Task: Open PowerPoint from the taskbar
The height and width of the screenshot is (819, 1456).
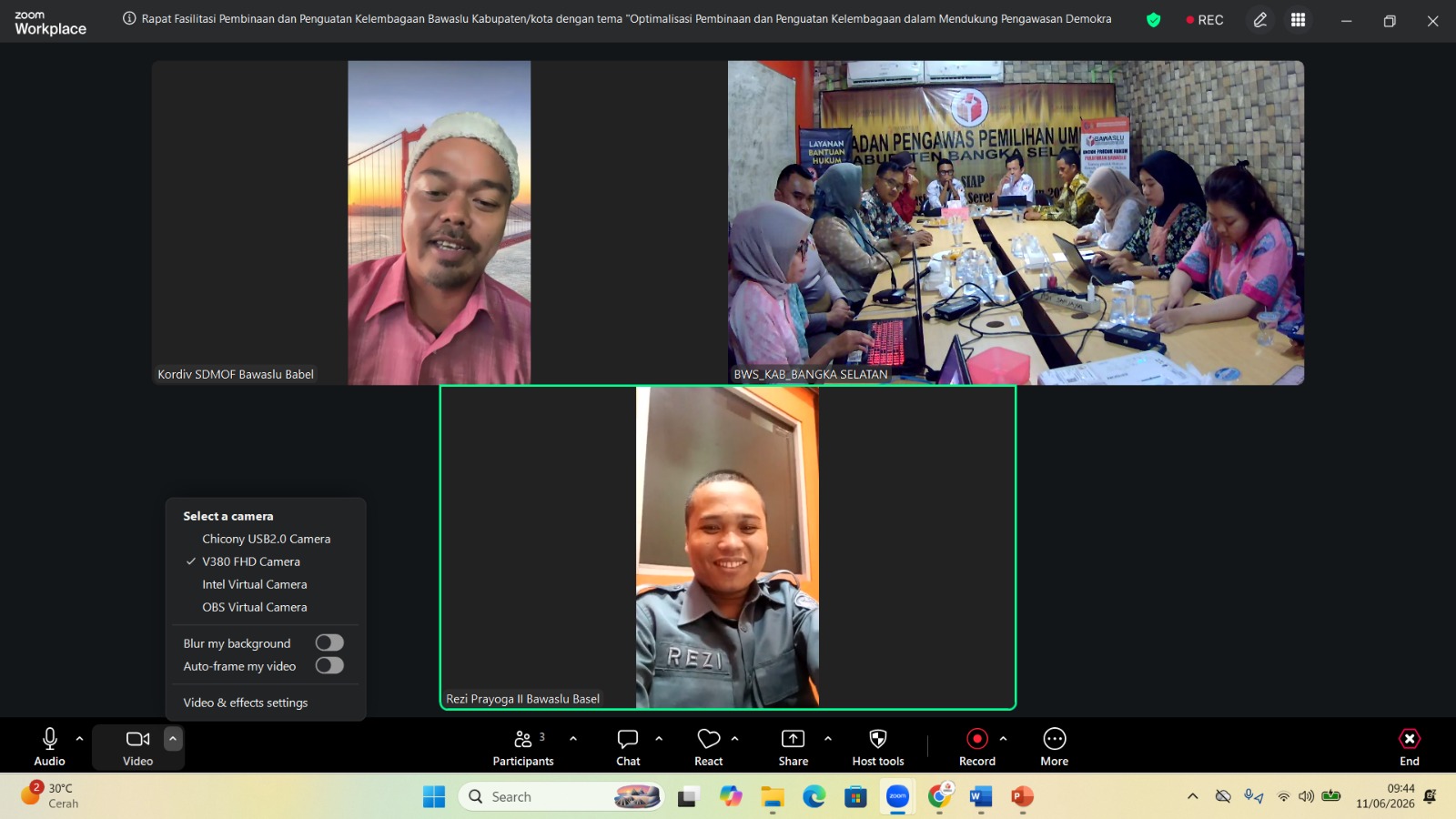Action: click(x=1023, y=797)
